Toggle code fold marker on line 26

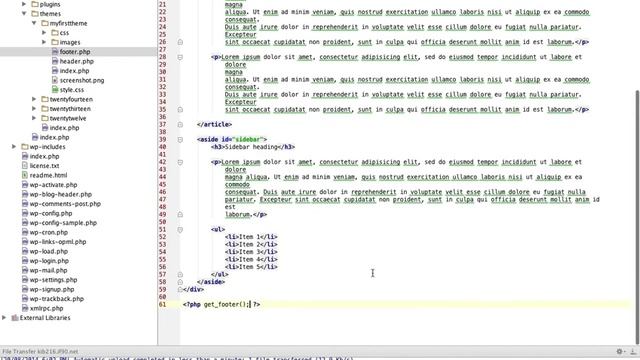point(180,42)
